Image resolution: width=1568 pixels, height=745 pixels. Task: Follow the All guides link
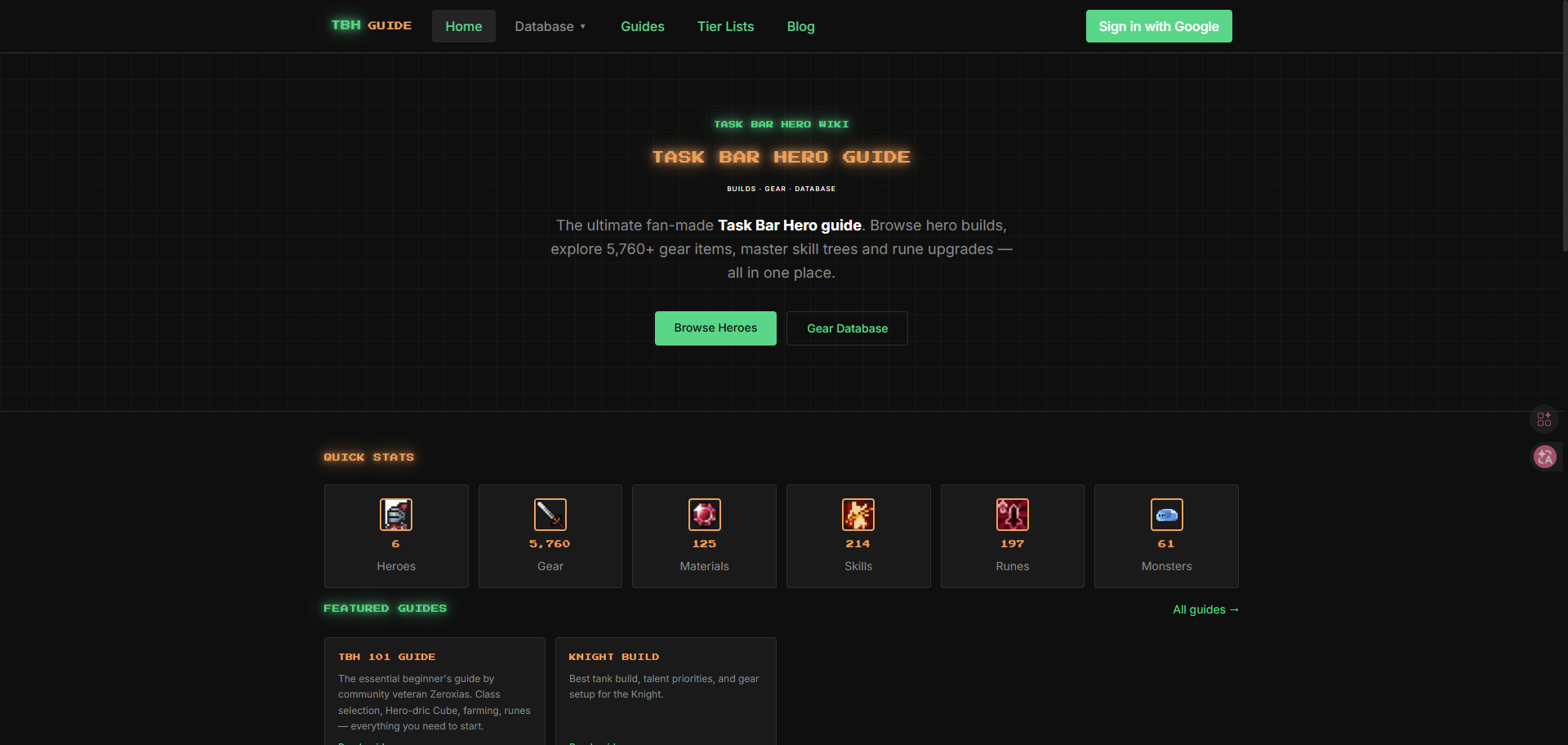(1206, 609)
